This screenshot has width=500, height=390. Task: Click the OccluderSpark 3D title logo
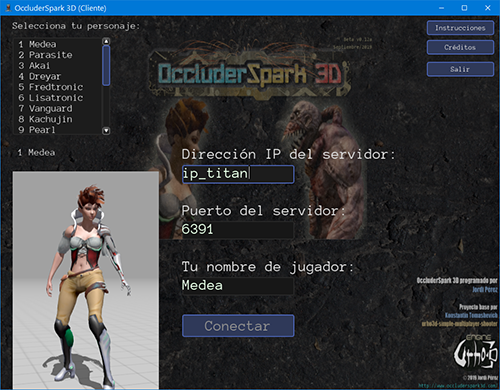(x=249, y=73)
